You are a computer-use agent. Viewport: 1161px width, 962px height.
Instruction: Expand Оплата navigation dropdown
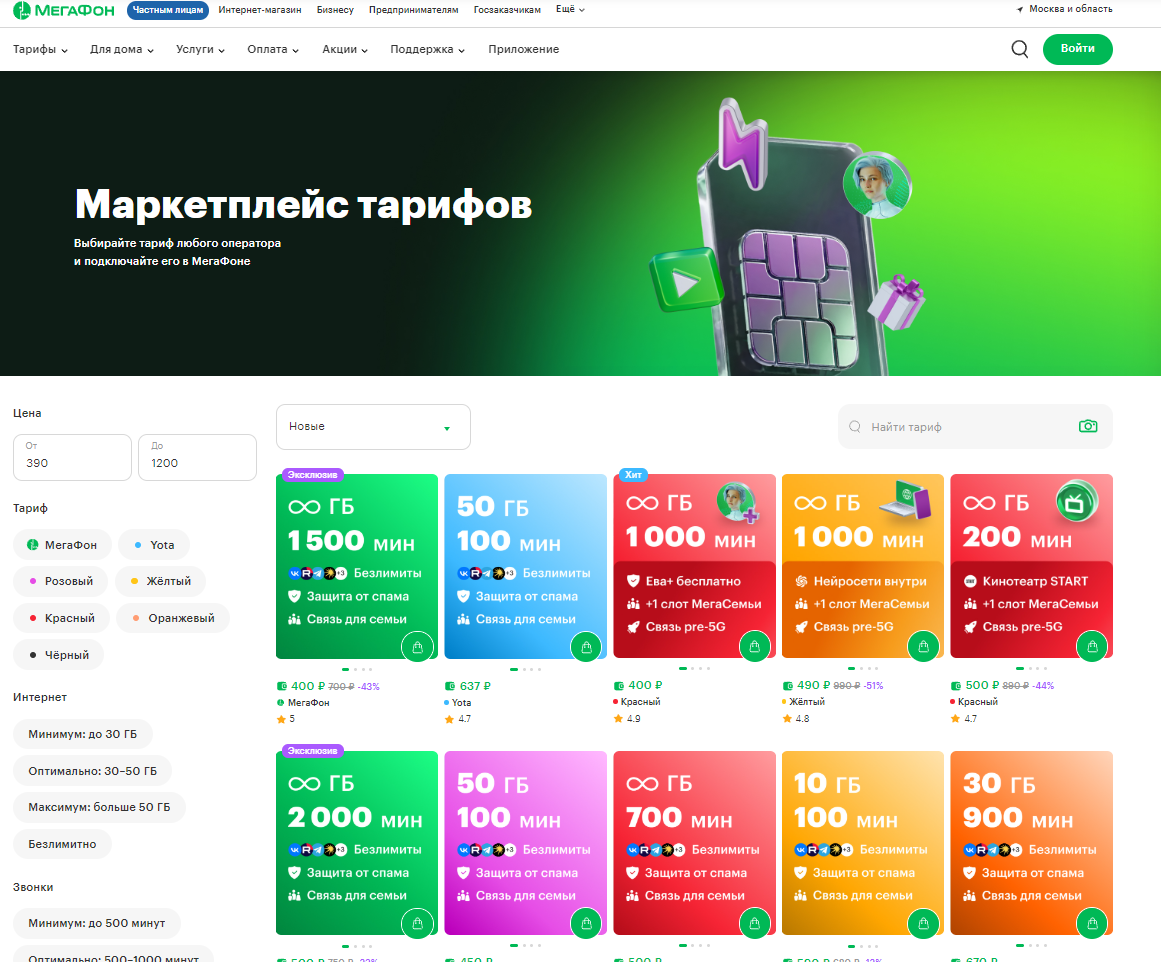click(273, 49)
